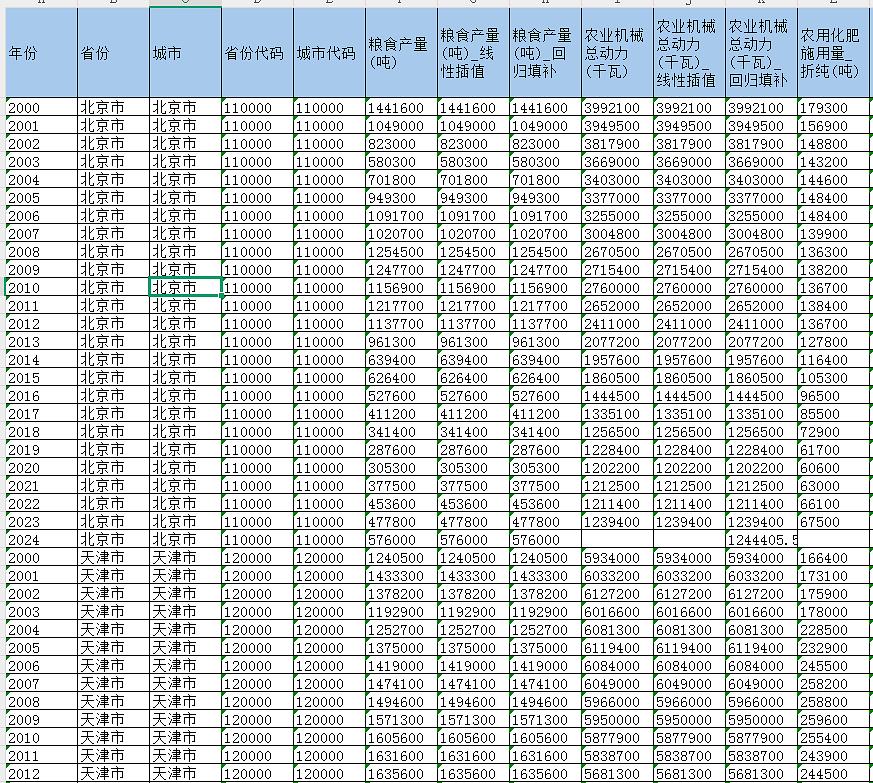
Task: Click grain cell 1571300 in 线性插值 column
Action: click(473, 720)
